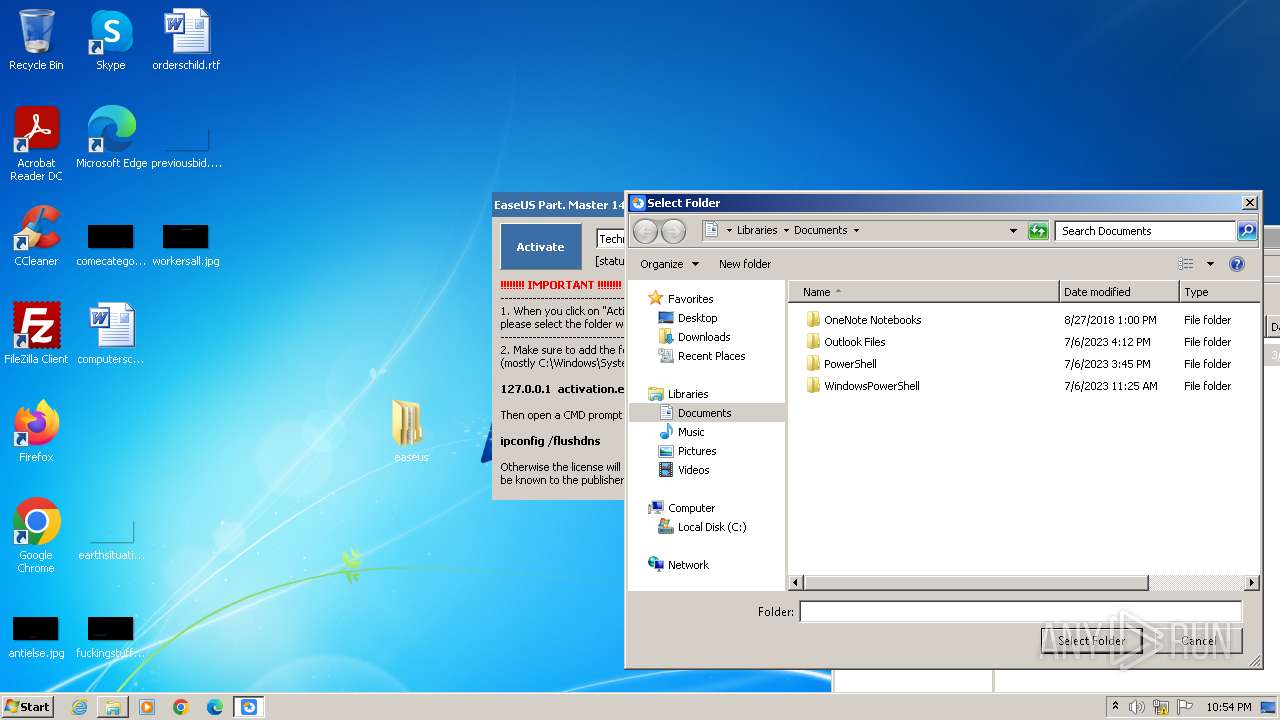This screenshot has height=720, width=1280.
Task: Click the horizontal scrollbar left arrow
Action: [796, 582]
